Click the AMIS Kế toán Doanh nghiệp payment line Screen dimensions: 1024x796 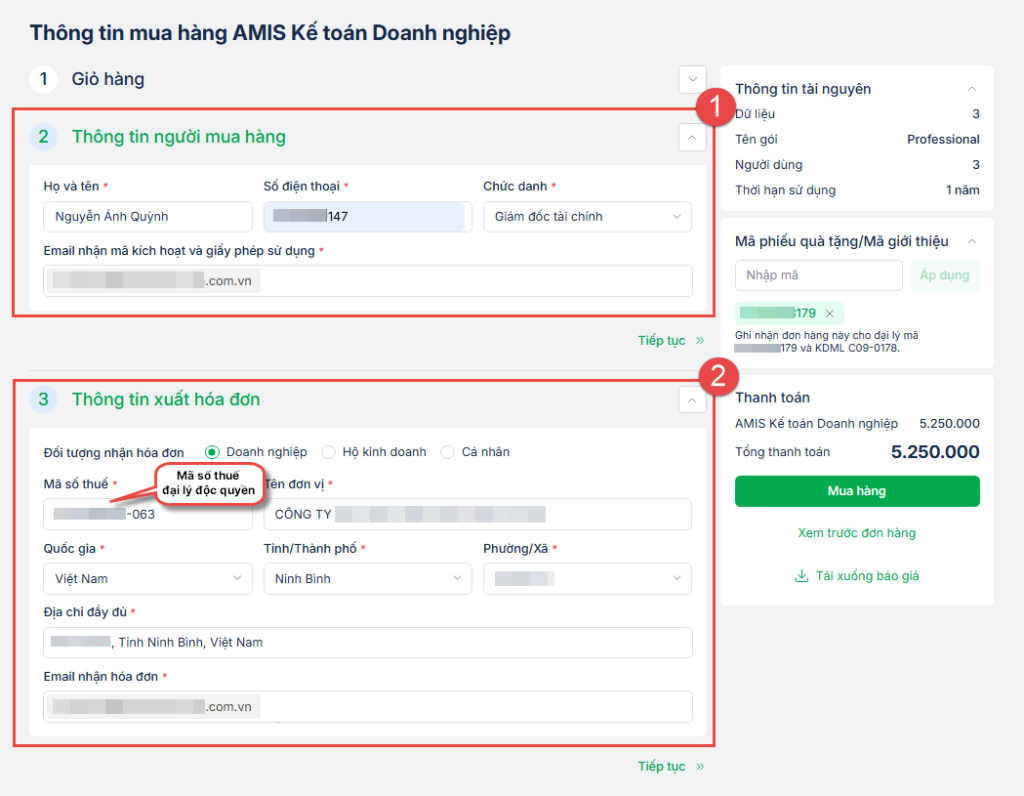(857, 424)
